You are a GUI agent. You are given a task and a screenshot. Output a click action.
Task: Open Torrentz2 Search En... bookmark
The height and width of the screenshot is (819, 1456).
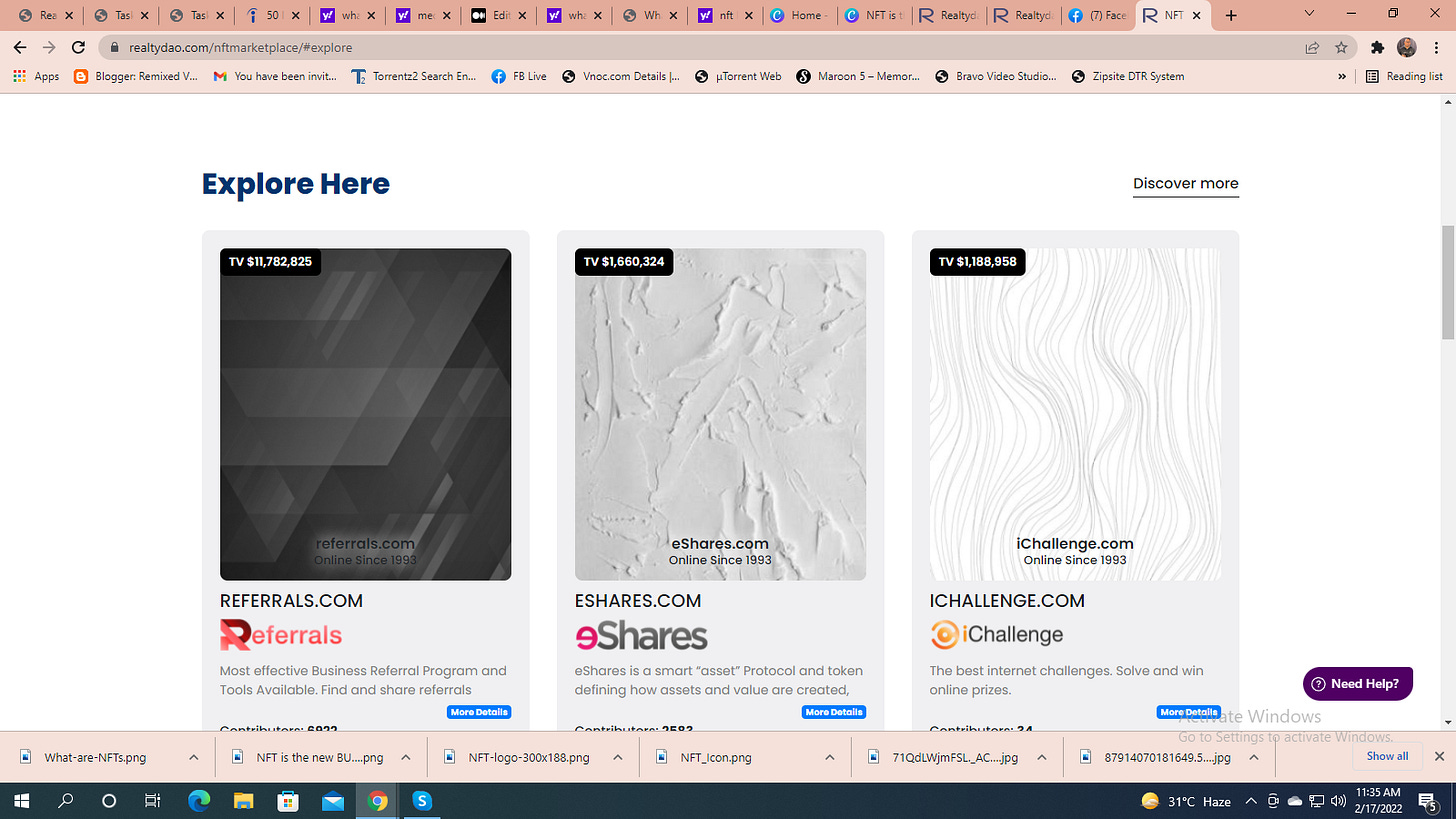tap(414, 76)
